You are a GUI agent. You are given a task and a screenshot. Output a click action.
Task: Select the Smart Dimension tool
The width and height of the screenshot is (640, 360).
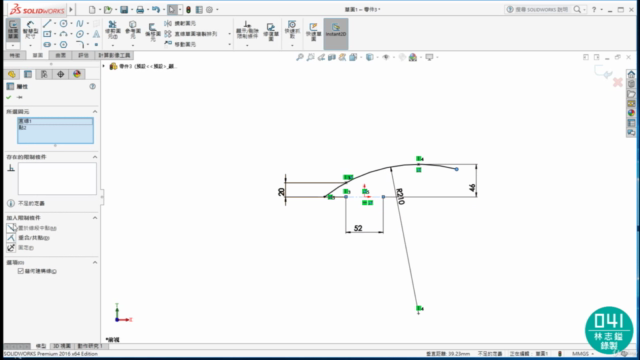30,30
